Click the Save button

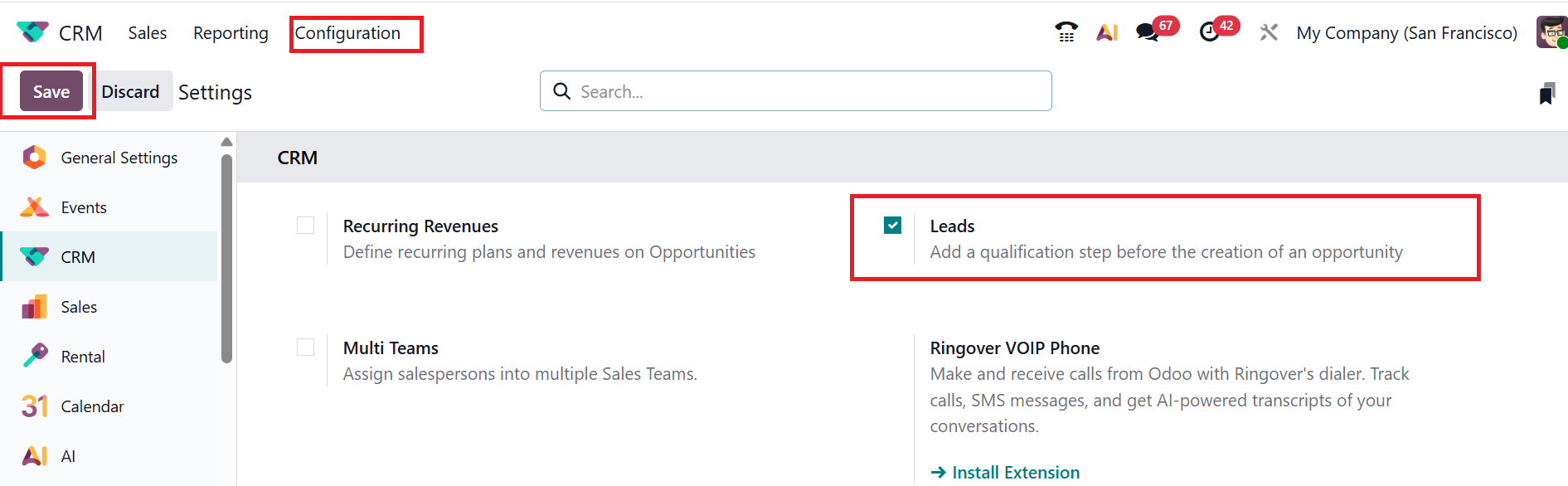pos(51,91)
